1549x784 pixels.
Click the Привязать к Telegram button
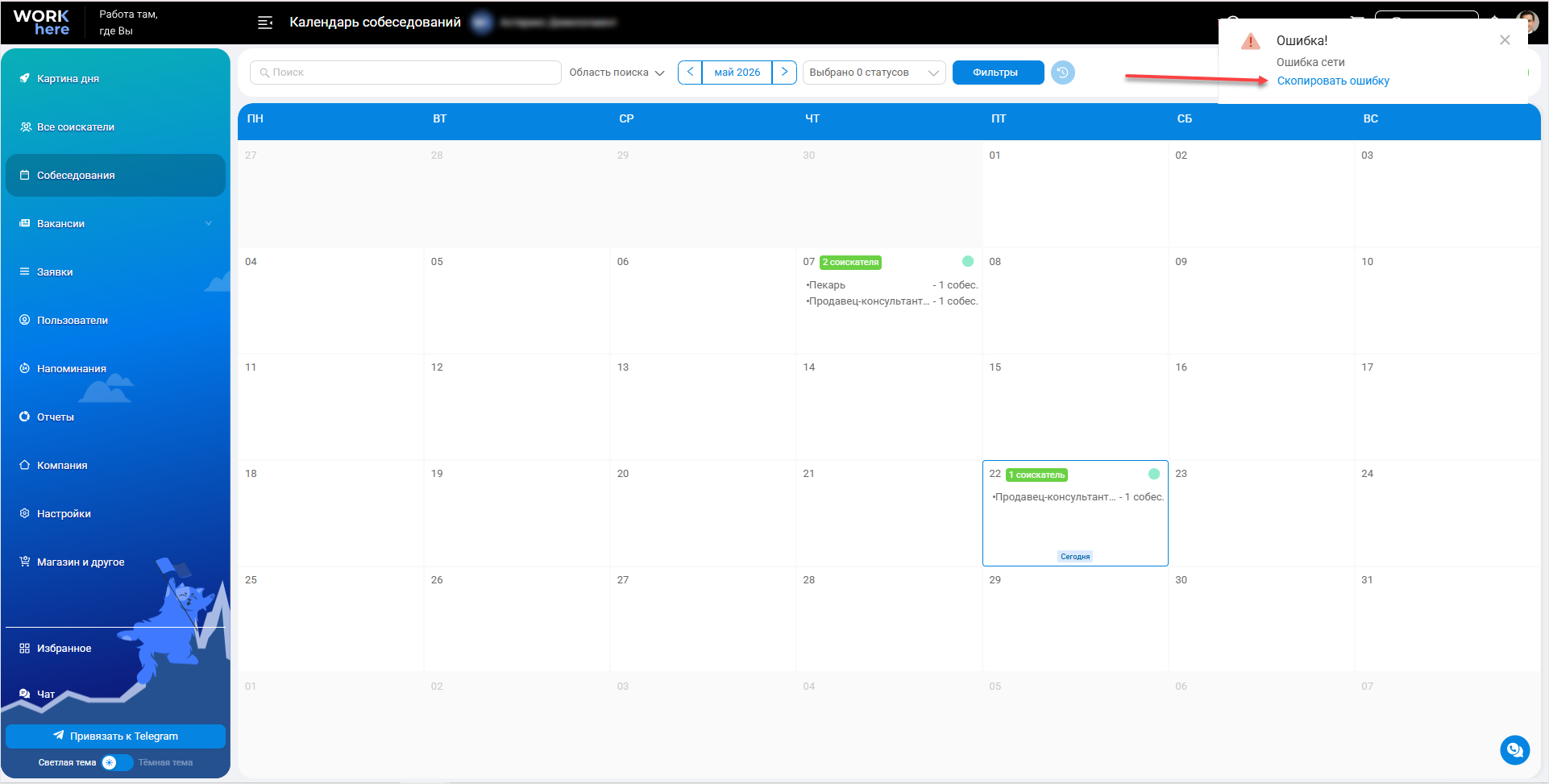pos(115,736)
